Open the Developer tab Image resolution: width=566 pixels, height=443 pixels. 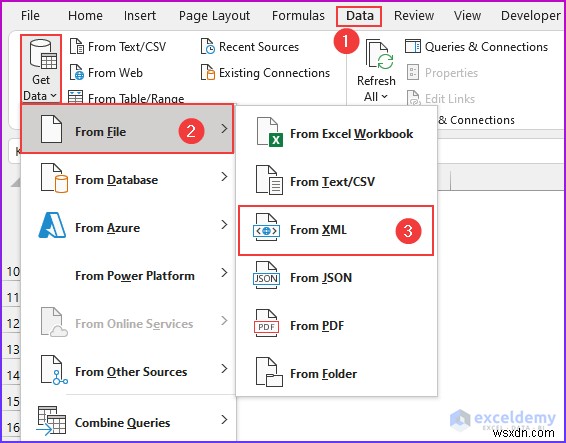530,16
